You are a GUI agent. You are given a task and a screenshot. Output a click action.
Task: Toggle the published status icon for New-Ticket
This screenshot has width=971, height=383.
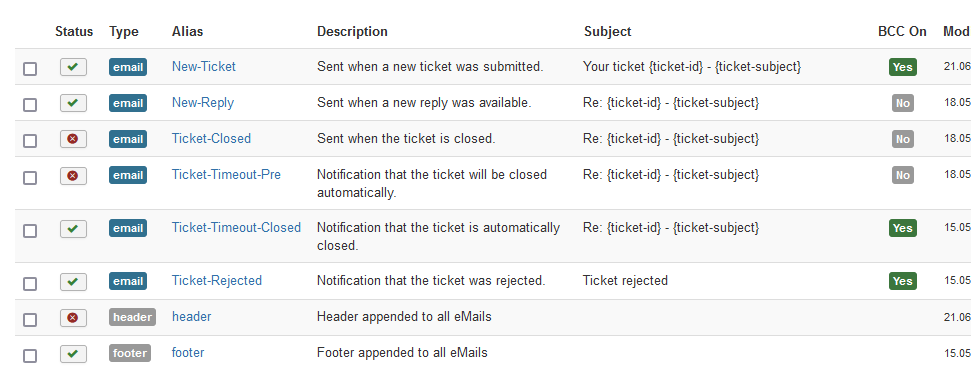click(73, 67)
